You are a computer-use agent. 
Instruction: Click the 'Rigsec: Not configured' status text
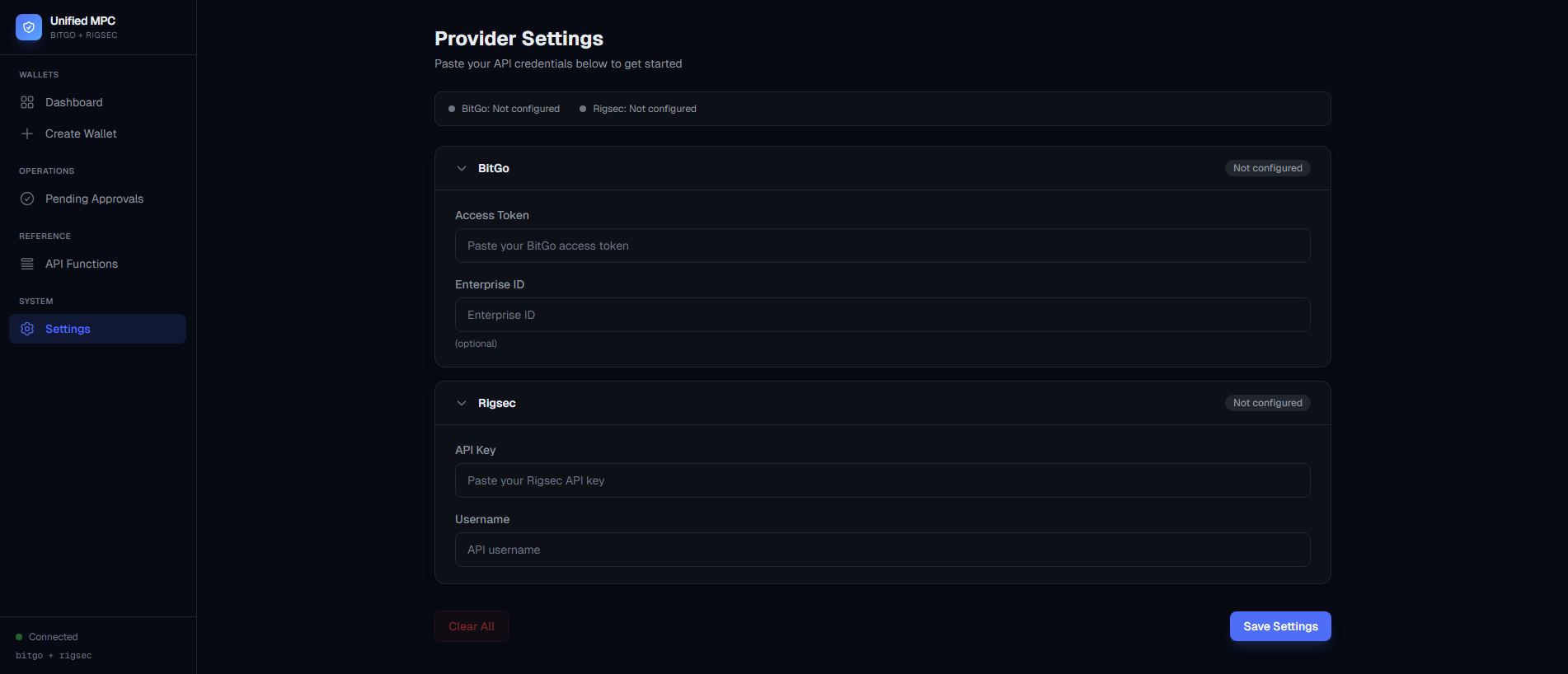(x=645, y=109)
